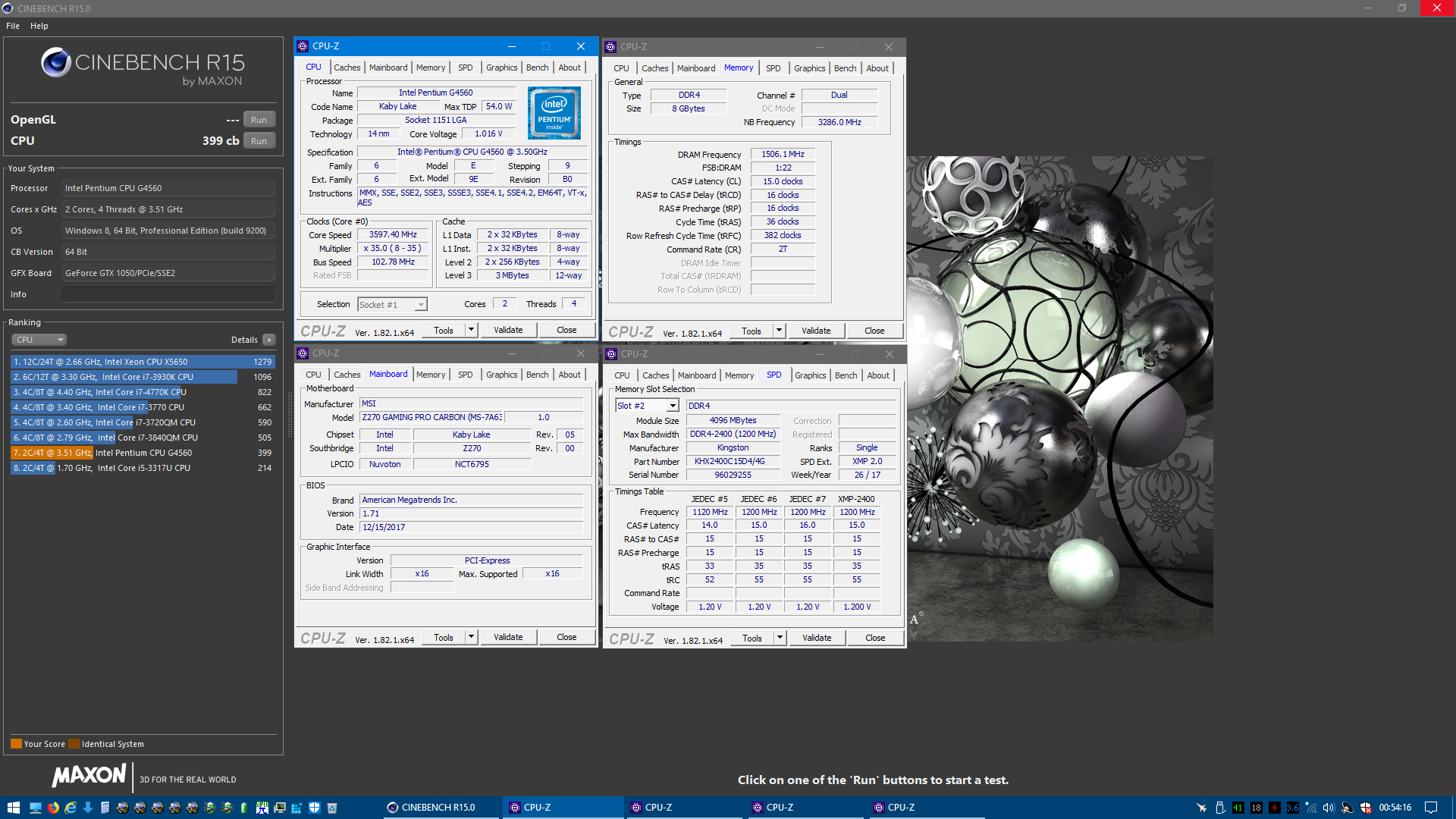Click the Identical System legend swatch
This screenshot has height=819, width=1456.
(x=74, y=744)
